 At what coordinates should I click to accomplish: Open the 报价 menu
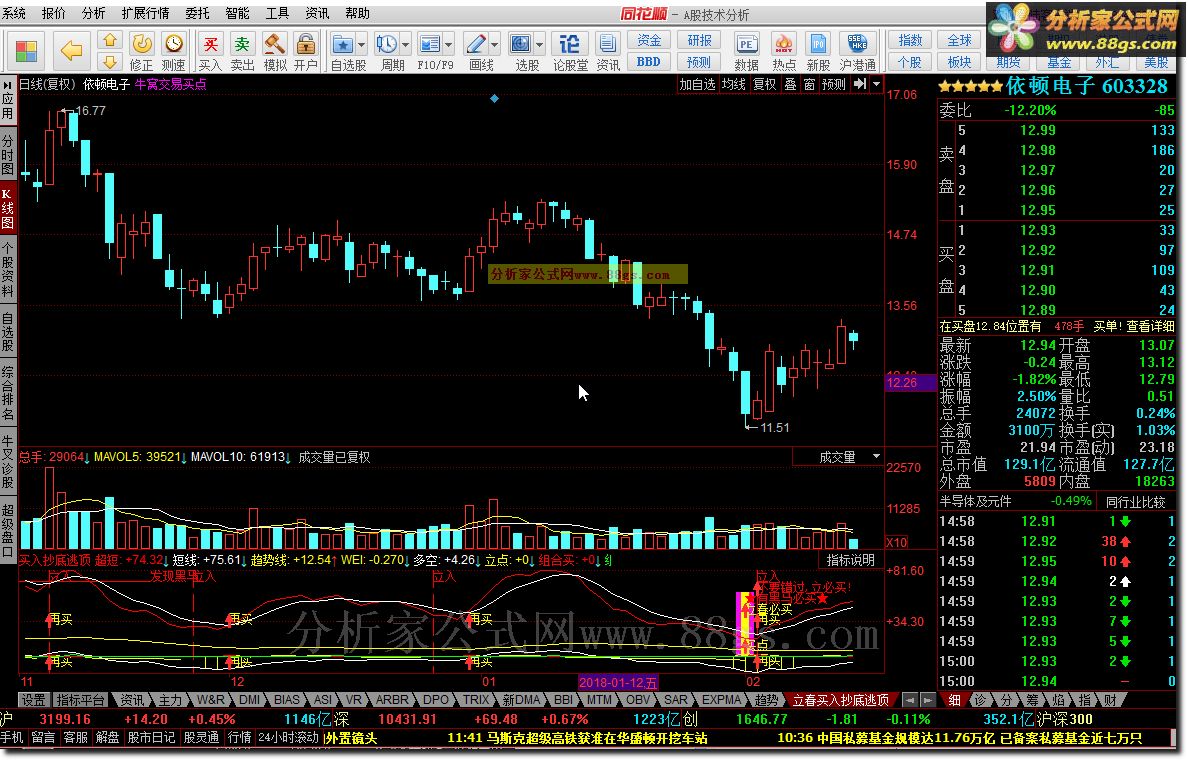click(x=54, y=13)
